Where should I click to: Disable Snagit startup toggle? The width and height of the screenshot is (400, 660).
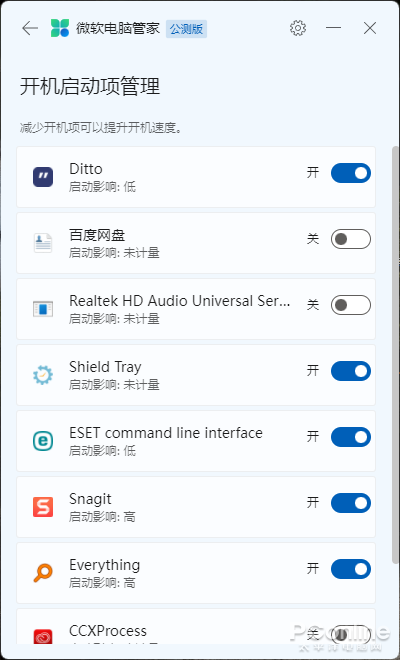coord(351,503)
